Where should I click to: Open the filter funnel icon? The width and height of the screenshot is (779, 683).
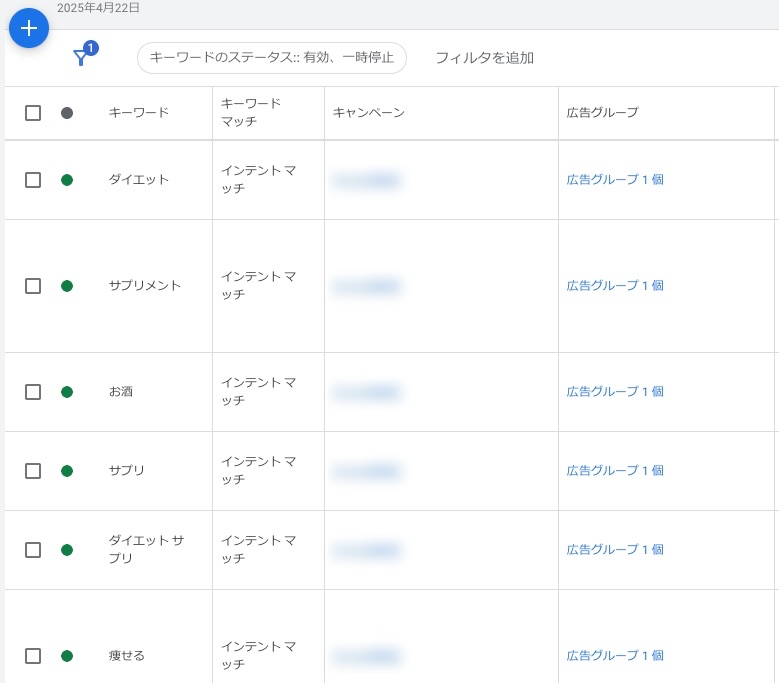pos(81,57)
